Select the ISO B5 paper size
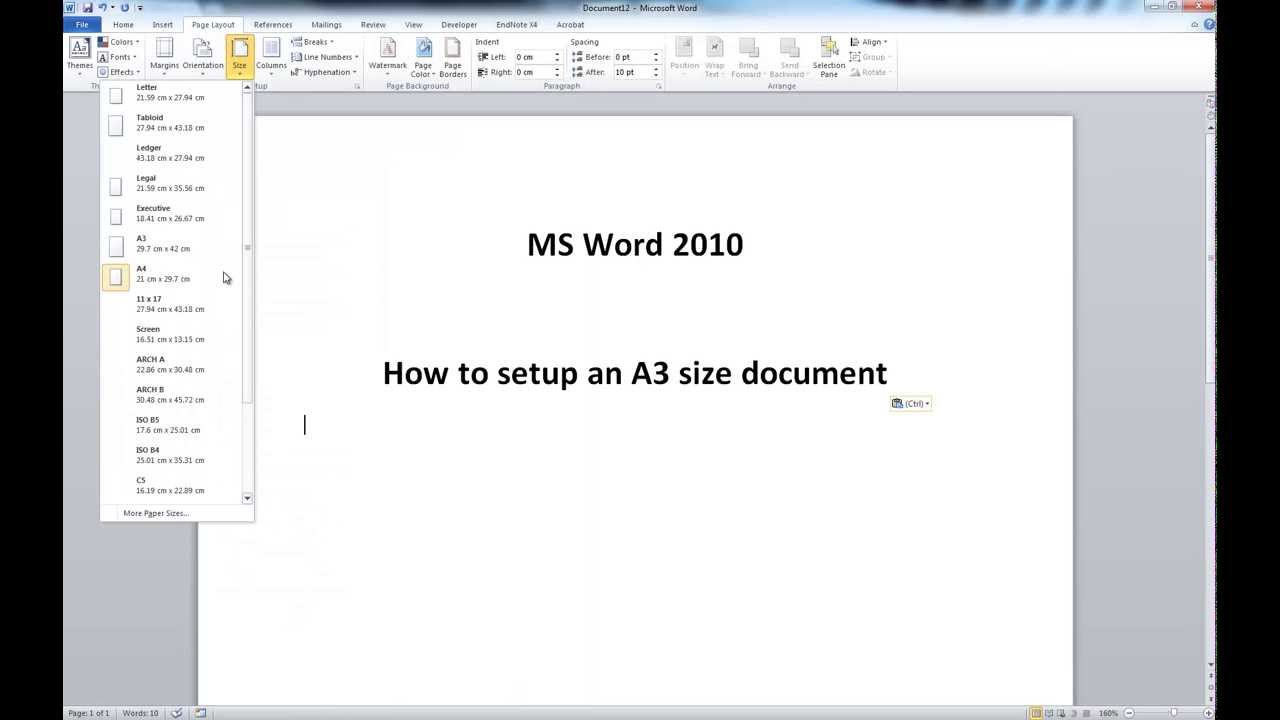1280x720 pixels. pyautogui.click(x=172, y=425)
